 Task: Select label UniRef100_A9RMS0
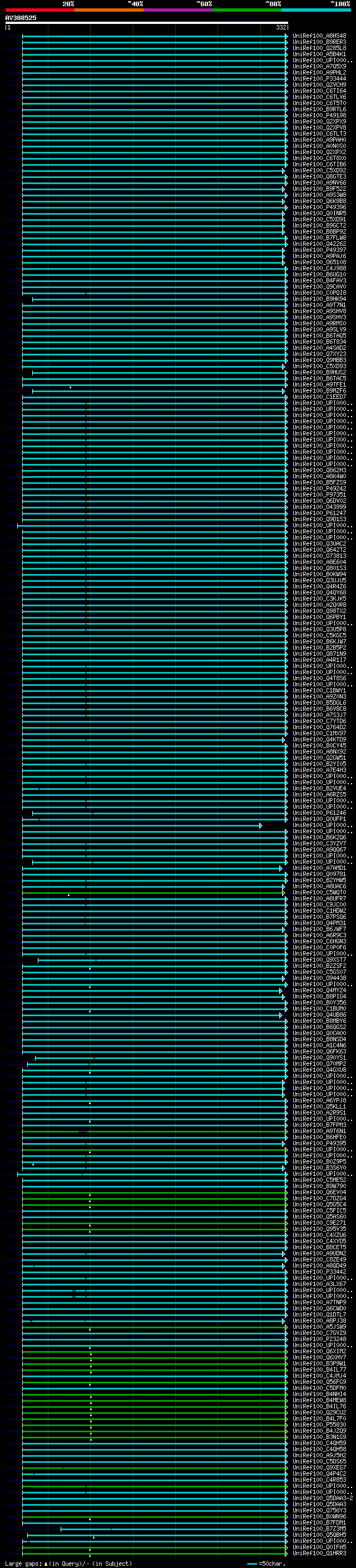(319, 323)
